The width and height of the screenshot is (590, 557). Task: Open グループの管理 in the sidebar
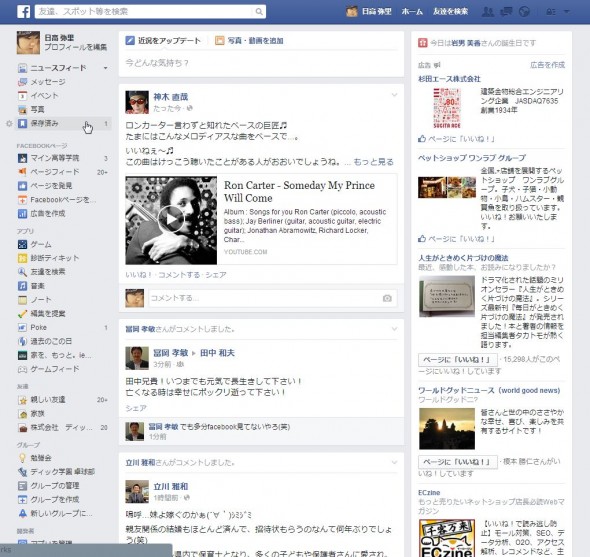click(x=55, y=485)
